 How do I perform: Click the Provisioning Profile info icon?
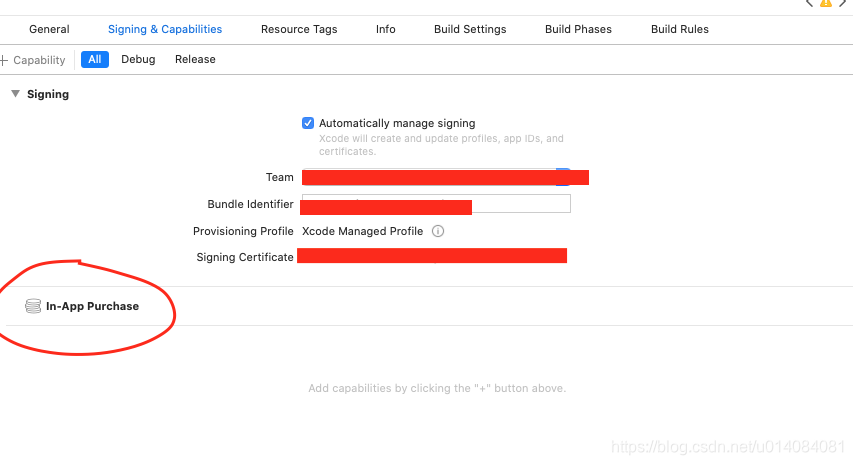tap(437, 231)
